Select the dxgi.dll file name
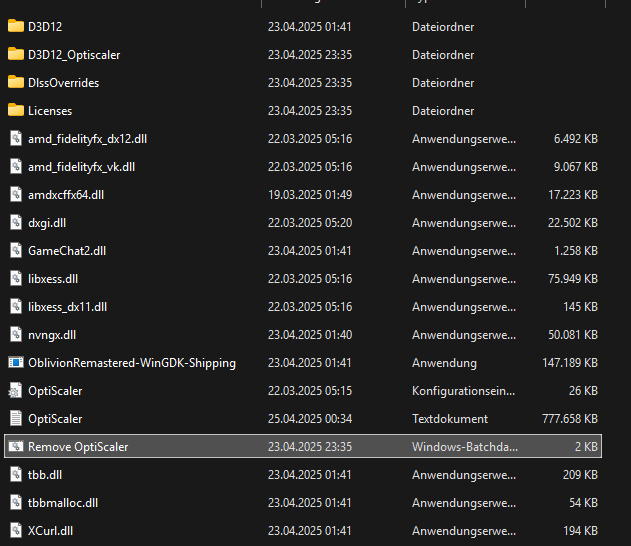 point(47,223)
